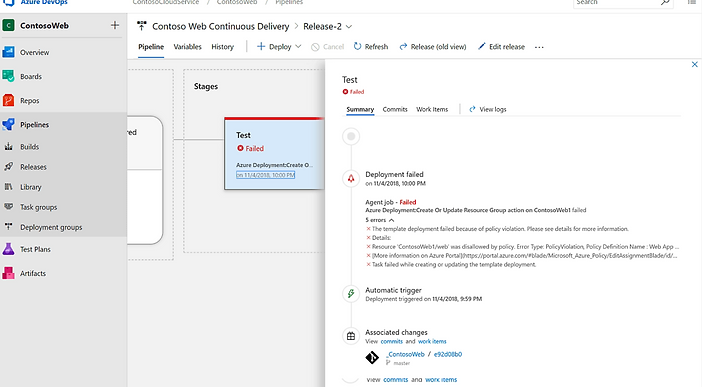Click the 'policy violation' error line

point(500,229)
